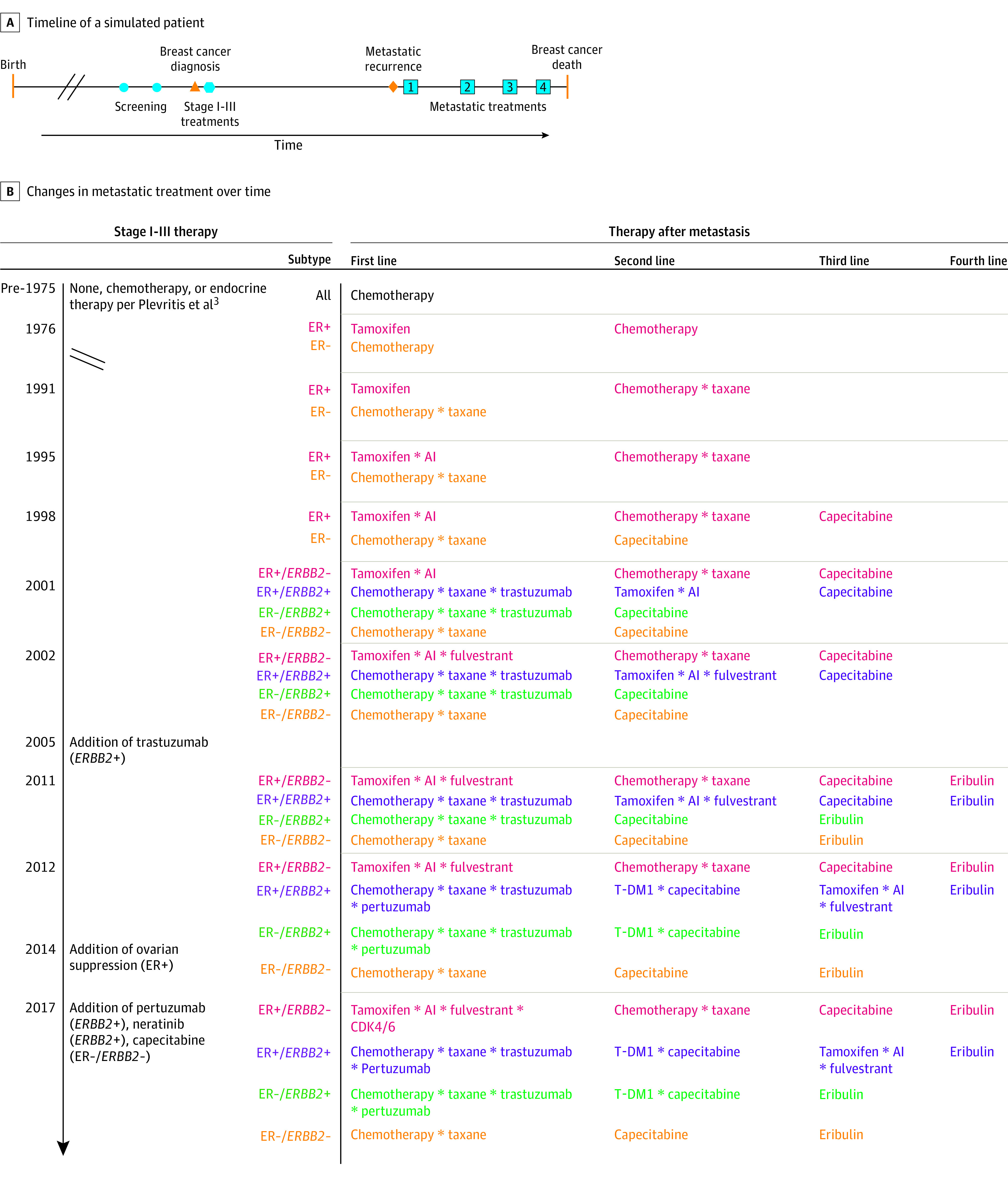The width and height of the screenshot is (1008, 1178).
Task: Click orange 'ER-/ERBB2-' subtype in 2017 block
Action: point(295,1136)
